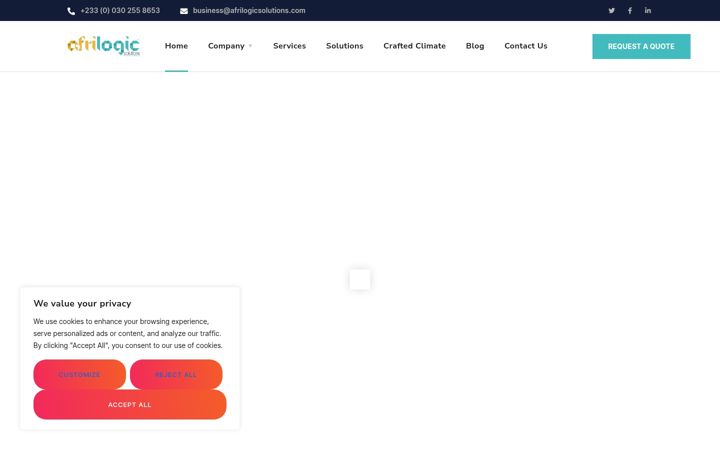This screenshot has height=450, width=720.
Task: Open the Twitter social icon
Action: click(612, 11)
